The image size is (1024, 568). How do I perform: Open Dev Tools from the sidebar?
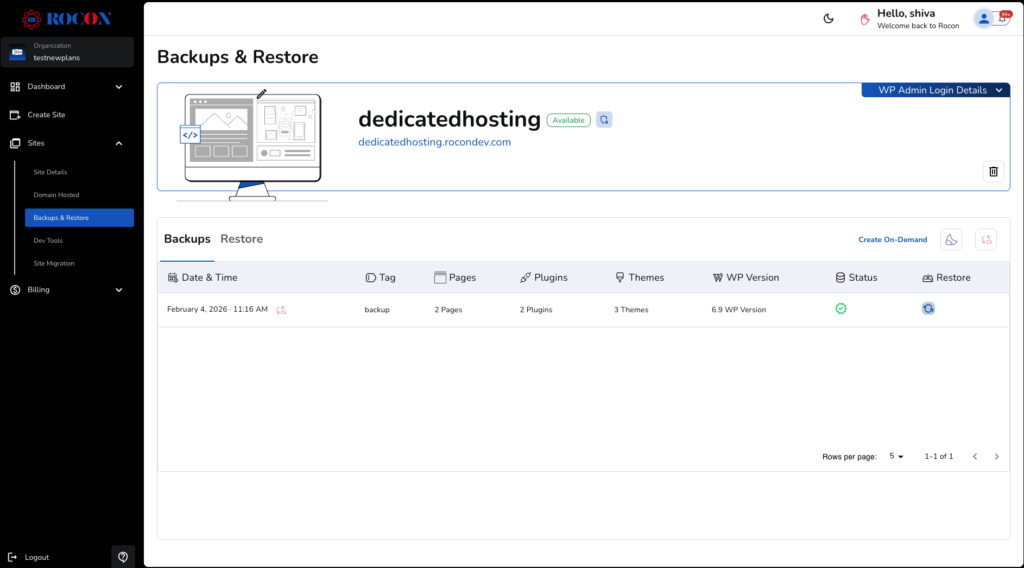click(x=48, y=240)
